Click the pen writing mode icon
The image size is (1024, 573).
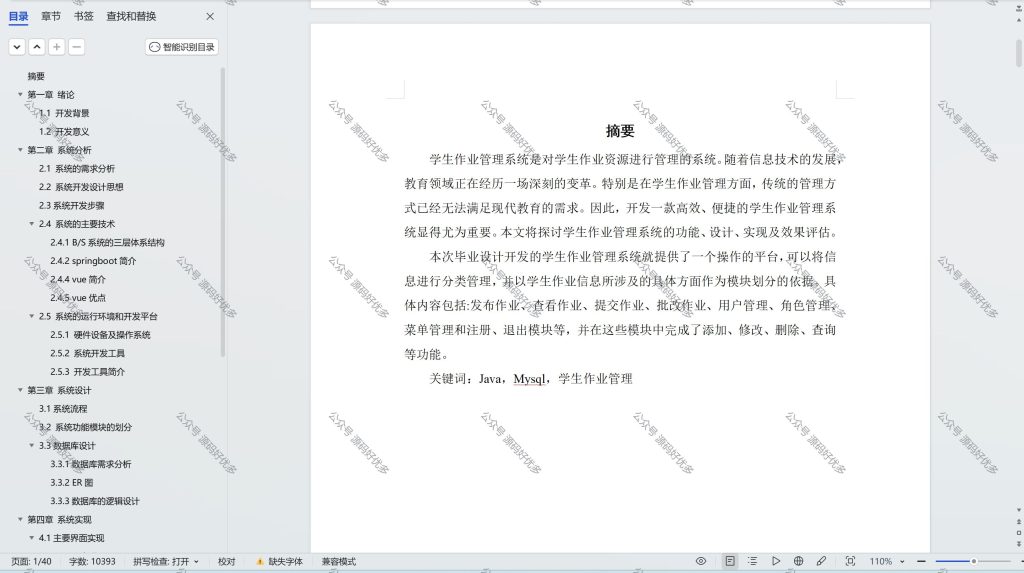tap(821, 561)
